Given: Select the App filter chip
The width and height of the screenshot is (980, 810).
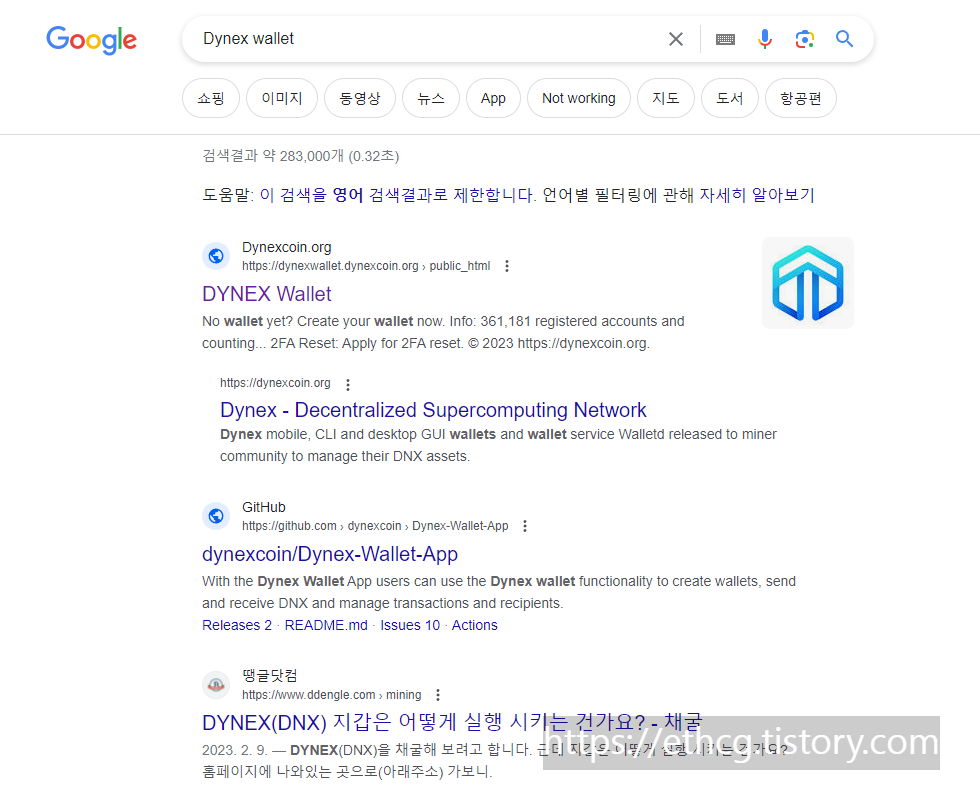Looking at the screenshot, I should pos(493,98).
